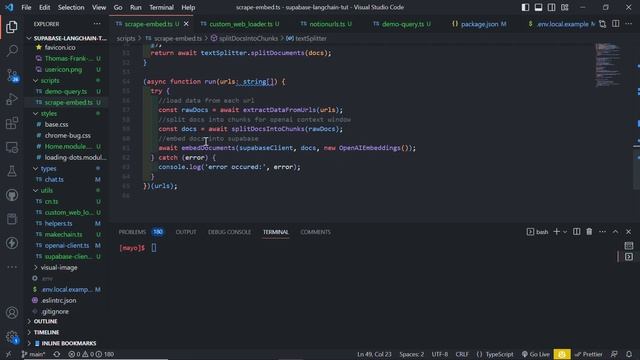Click the feedback icon in status bar

point(614,354)
